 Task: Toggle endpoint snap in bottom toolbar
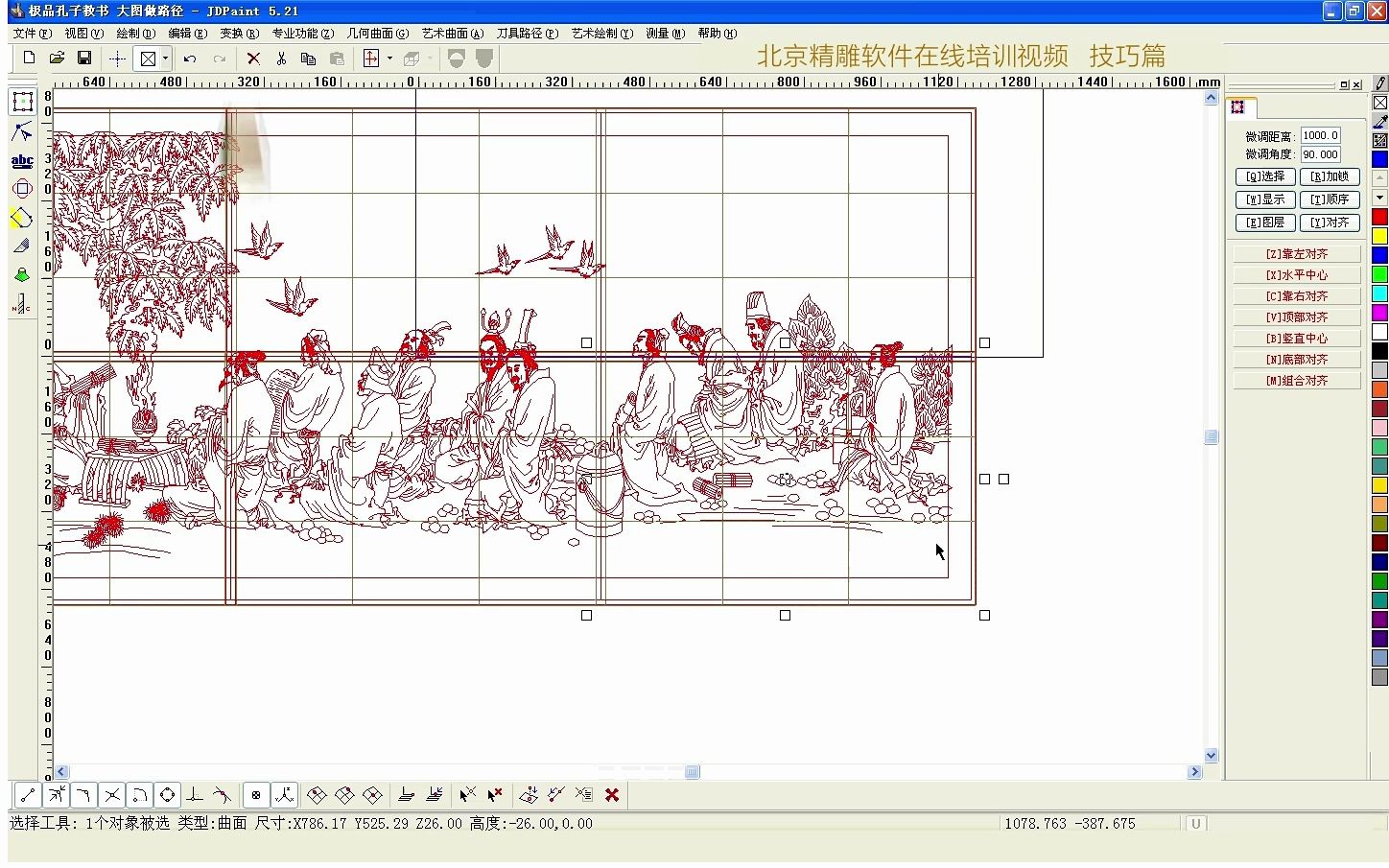28,795
